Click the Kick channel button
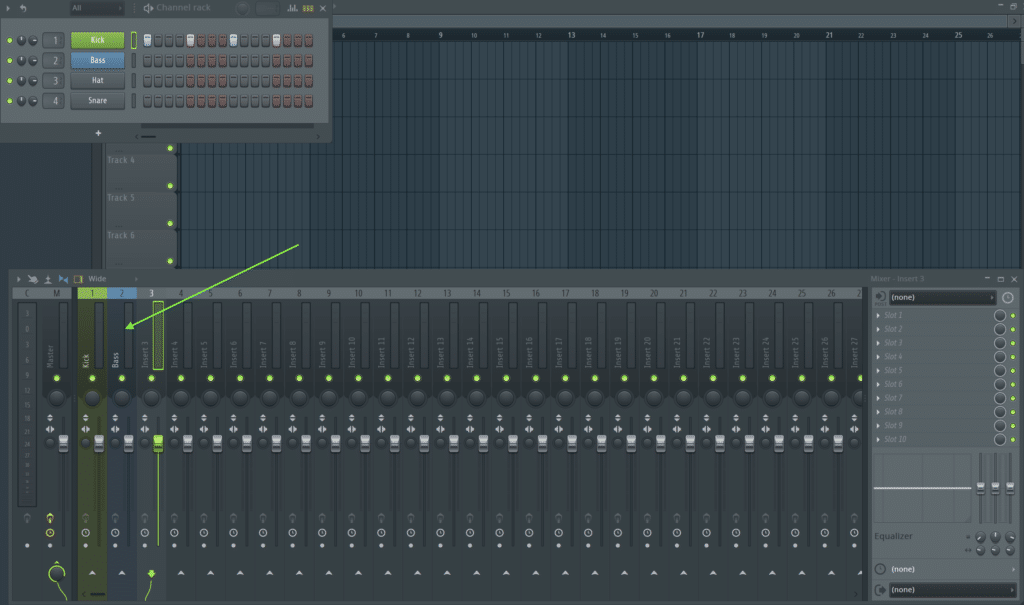Image resolution: width=1024 pixels, height=605 pixels. tap(97, 41)
